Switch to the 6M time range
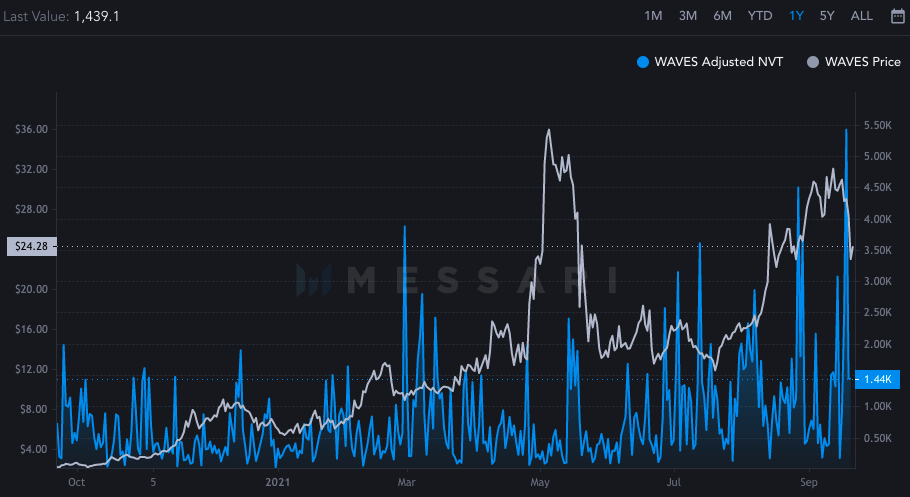Screen dimensions: 910x497 (722, 16)
